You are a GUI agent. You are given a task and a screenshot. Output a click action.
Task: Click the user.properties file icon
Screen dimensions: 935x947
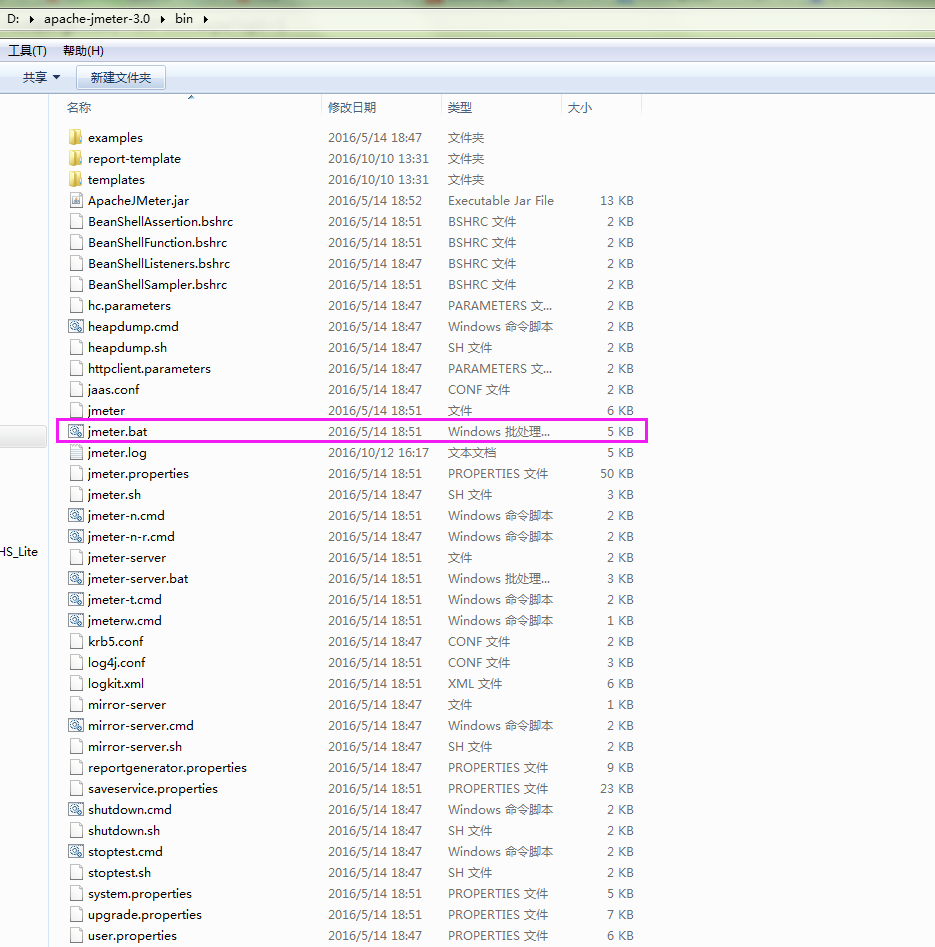tap(76, 936)
